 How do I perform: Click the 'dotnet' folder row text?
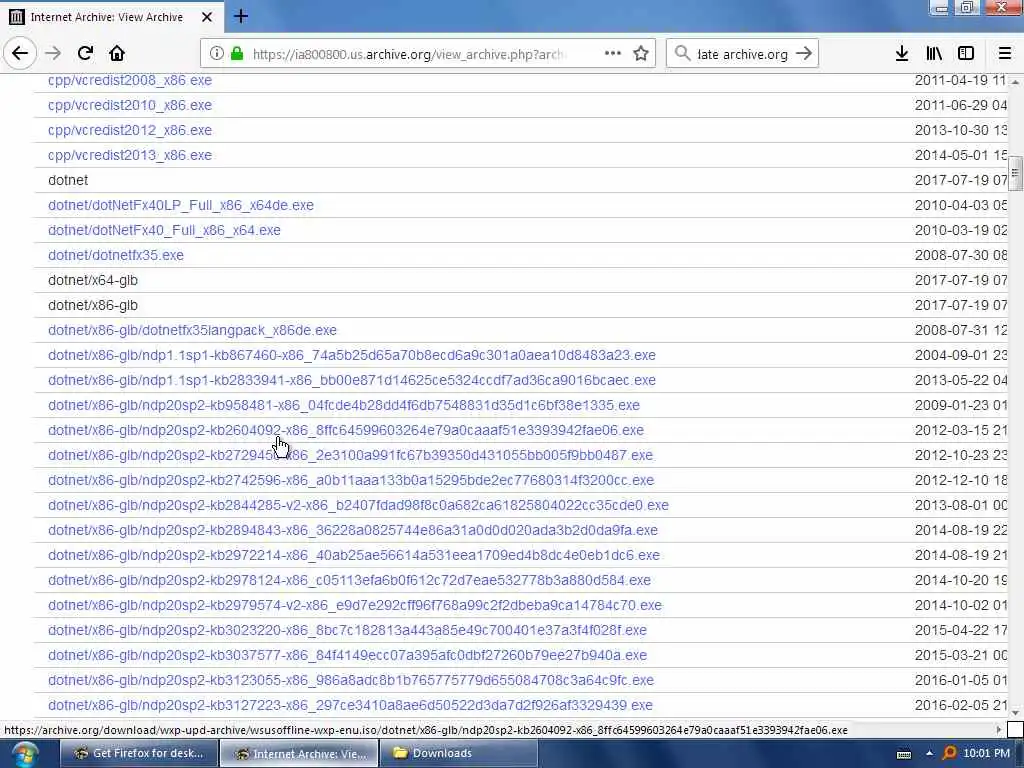click(x=68, y=180)
